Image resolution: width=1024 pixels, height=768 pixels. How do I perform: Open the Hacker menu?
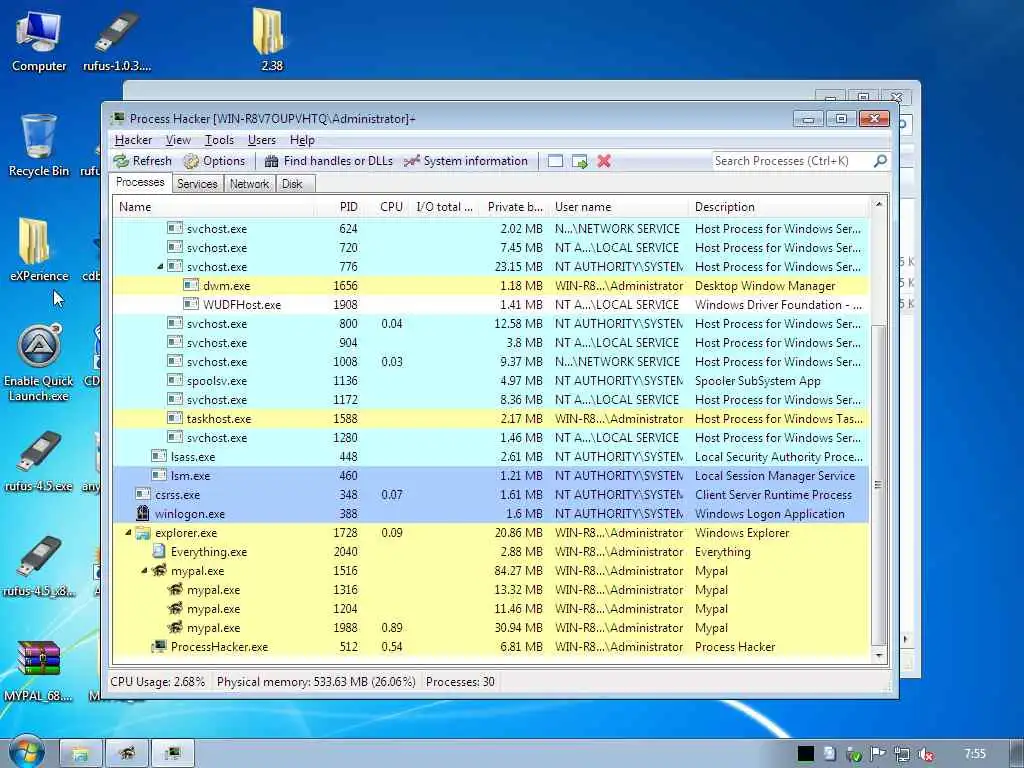coord(133,140)
